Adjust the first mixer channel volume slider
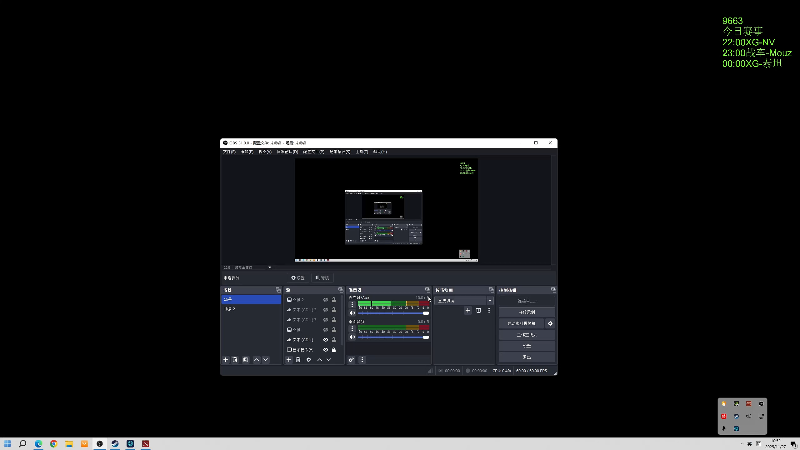 tap(393, 313)
